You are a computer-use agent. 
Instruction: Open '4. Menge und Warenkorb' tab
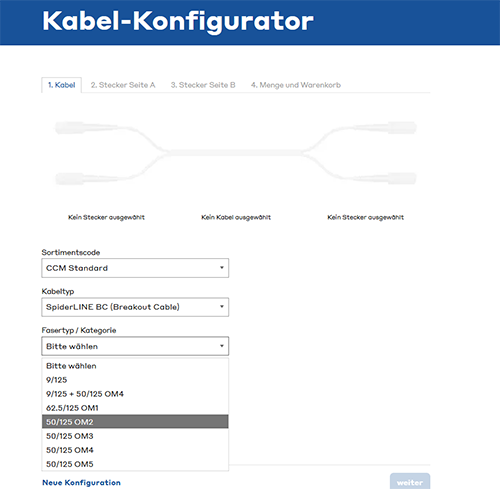pyautogui.click(x=296, y=85)
